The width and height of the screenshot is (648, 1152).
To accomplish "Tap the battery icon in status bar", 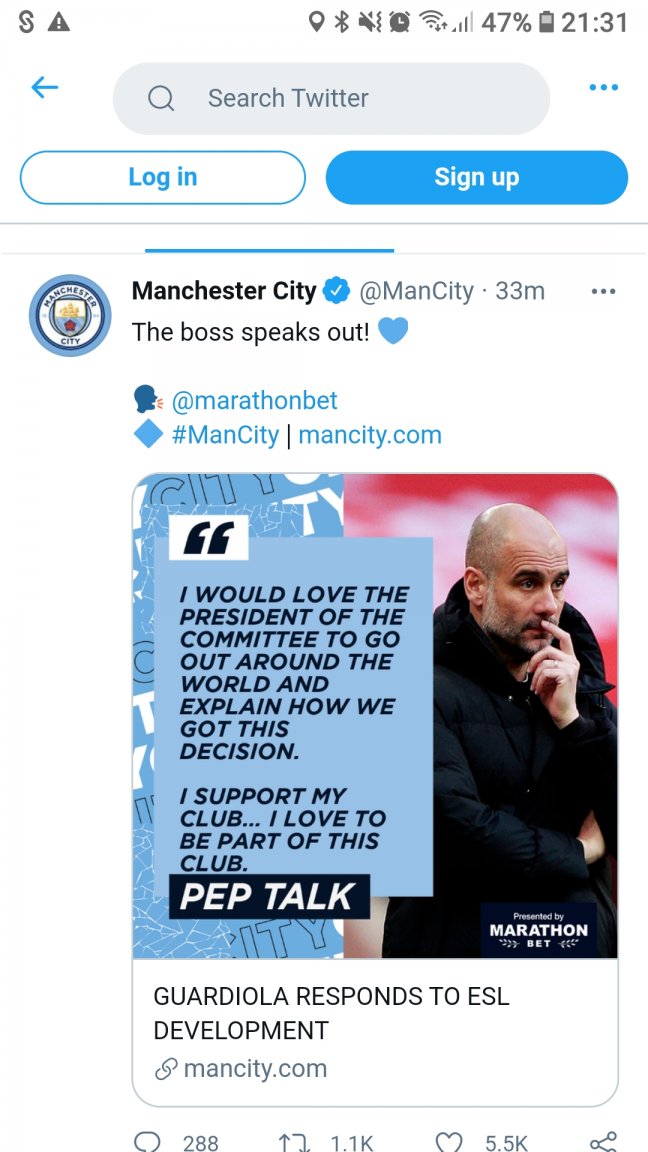I will tap(546, 22).
